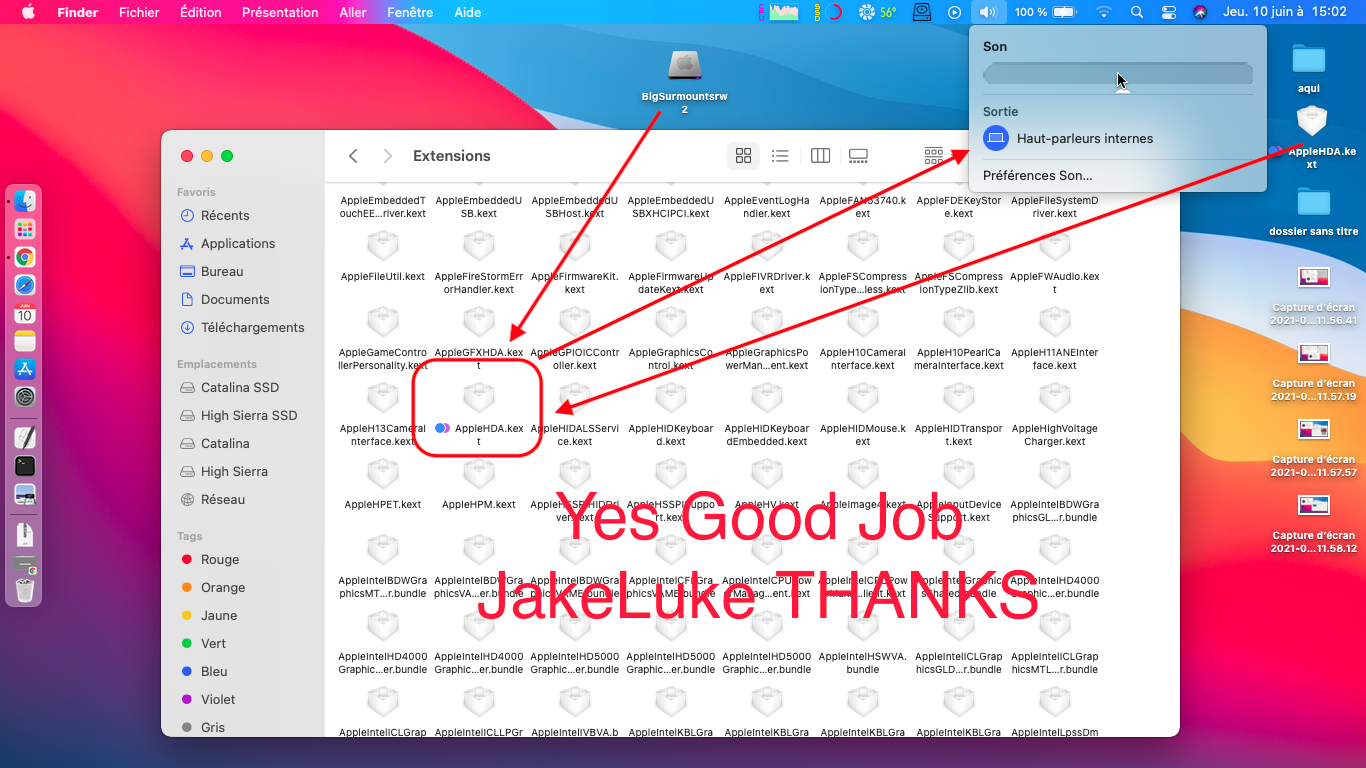Switch Finder to icon view
The image size is (1366, 768).
pyautogui.click(x=743, y=156)
